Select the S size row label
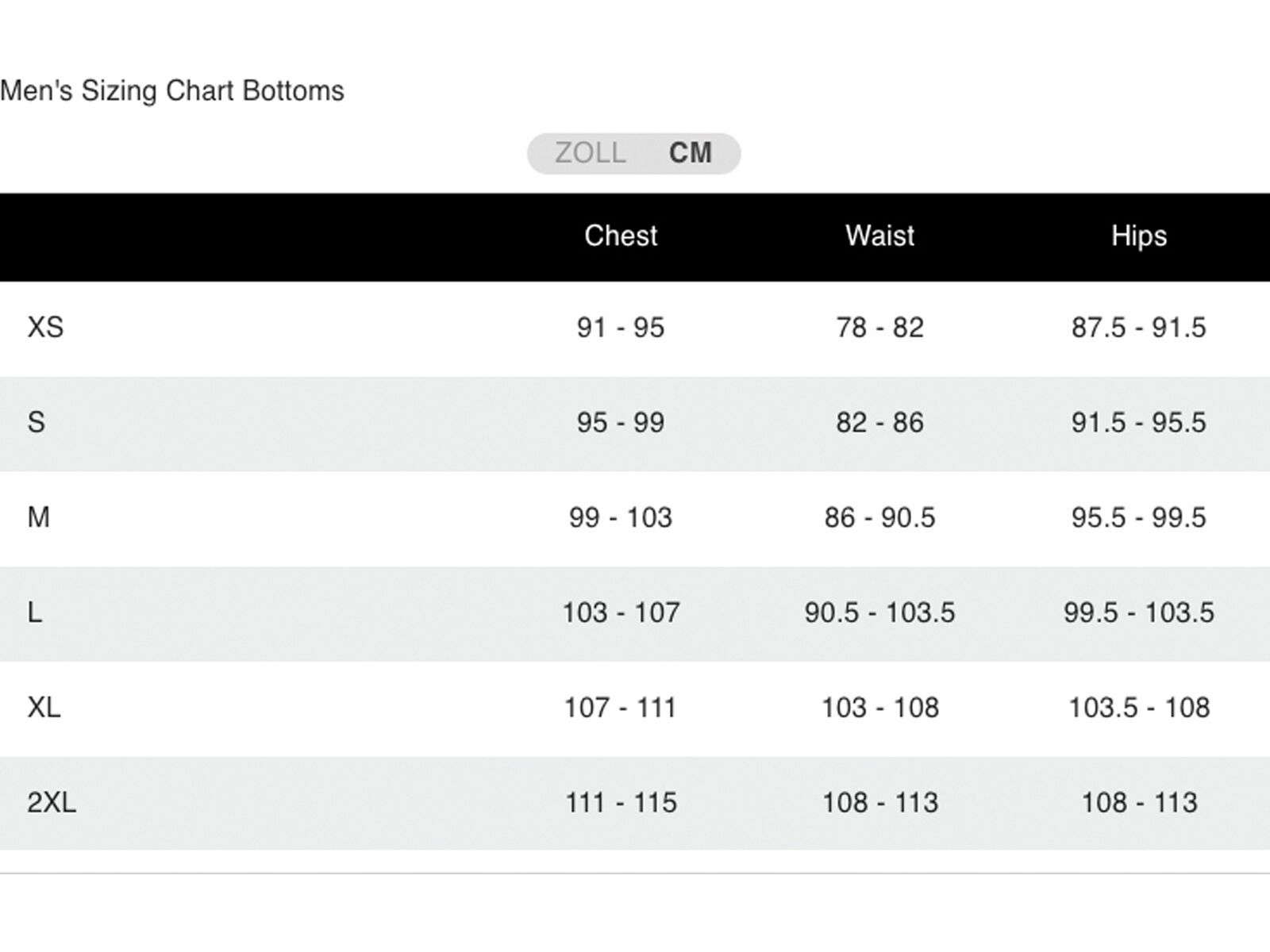This screenshot has width=1270, height=952. click(x=37, y=422)
